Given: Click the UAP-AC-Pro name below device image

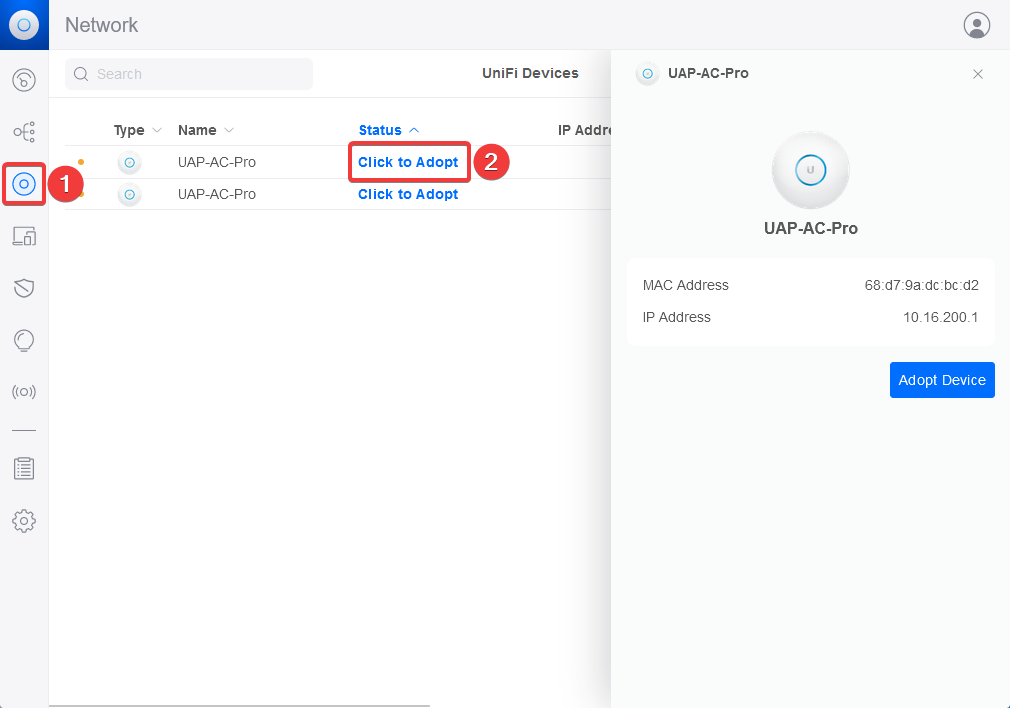Looking at the screenshot, I should [810, 229].
